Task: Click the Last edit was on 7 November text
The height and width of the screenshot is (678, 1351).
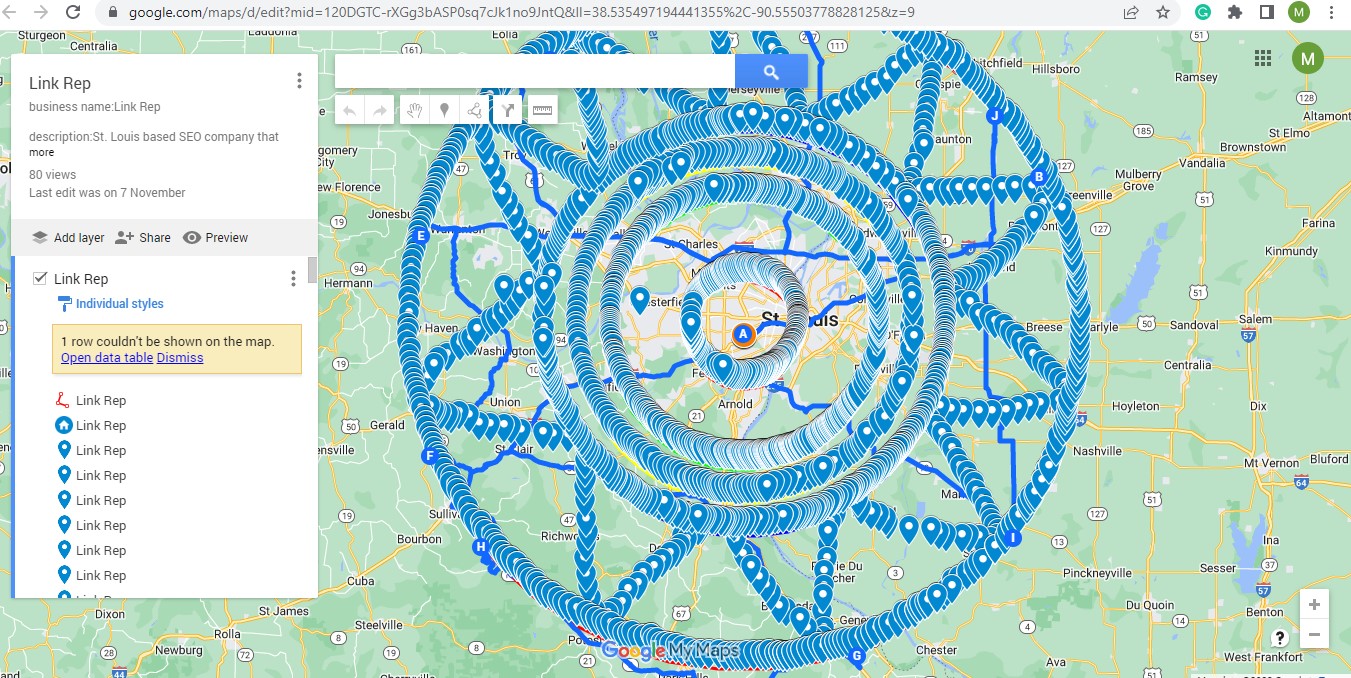Action: point(107,193)
